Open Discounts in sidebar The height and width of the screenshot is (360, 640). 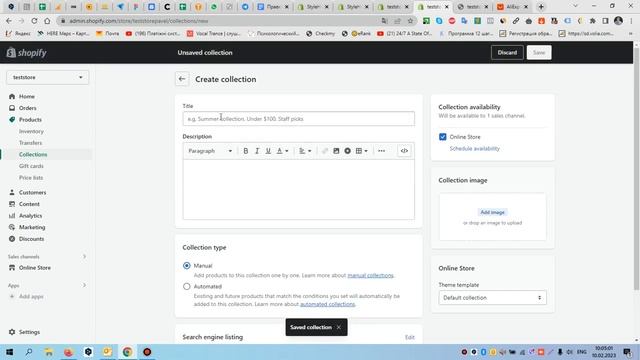click(x=31, y=239)
